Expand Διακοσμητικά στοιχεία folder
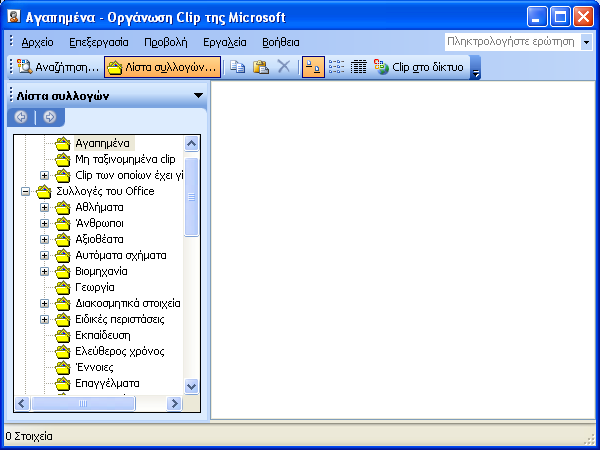Image resolution: width=600 pixels, height=450 pixels. [44, 303]
